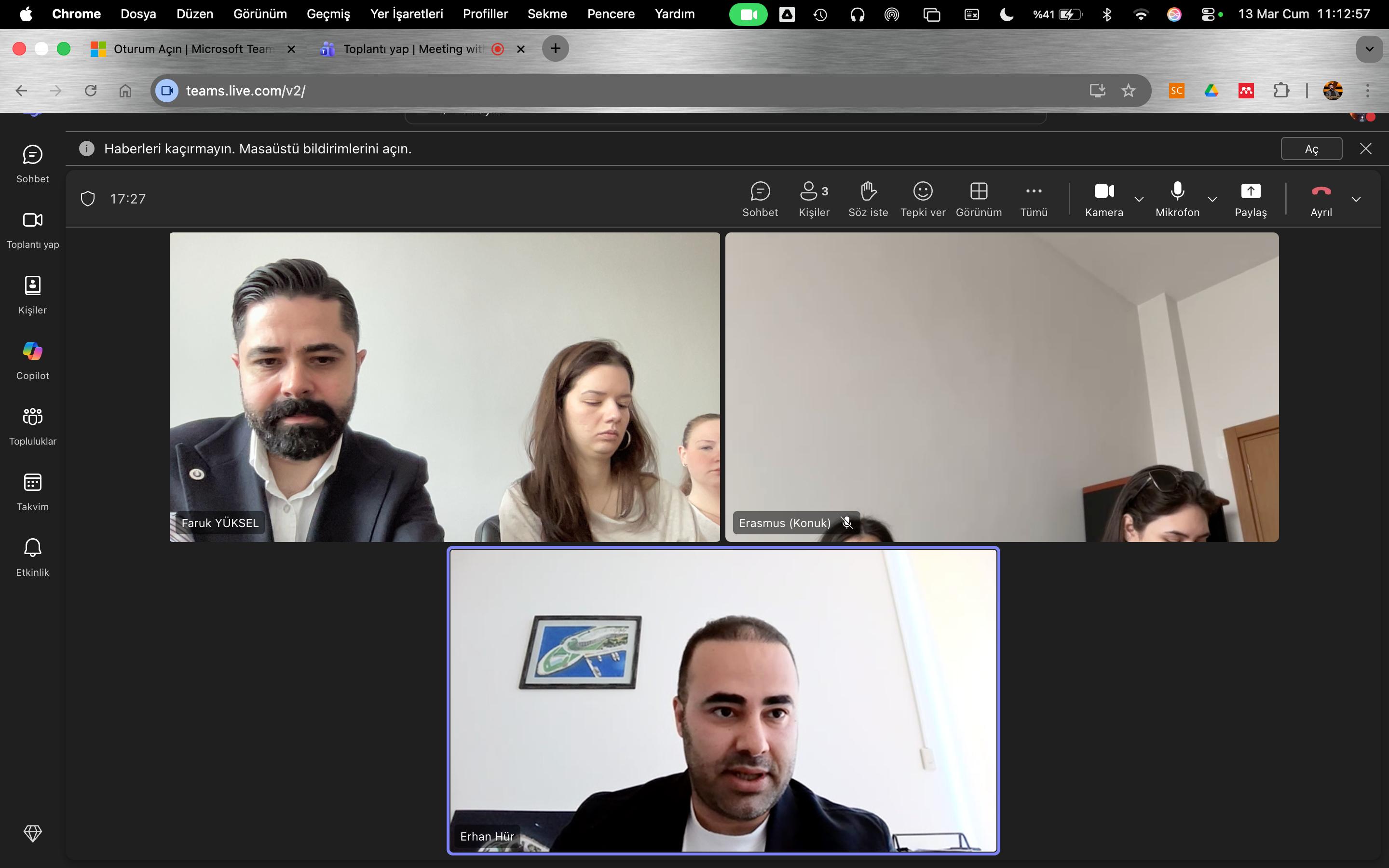Raise hand with Söz iste

pyautogui.click(x=868, y=199)
